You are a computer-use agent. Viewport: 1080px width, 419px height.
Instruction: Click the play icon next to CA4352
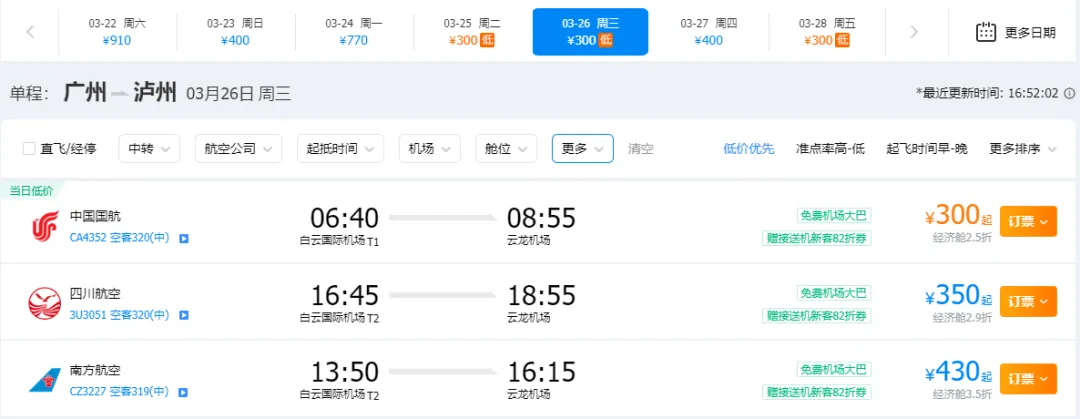point(184,238)
